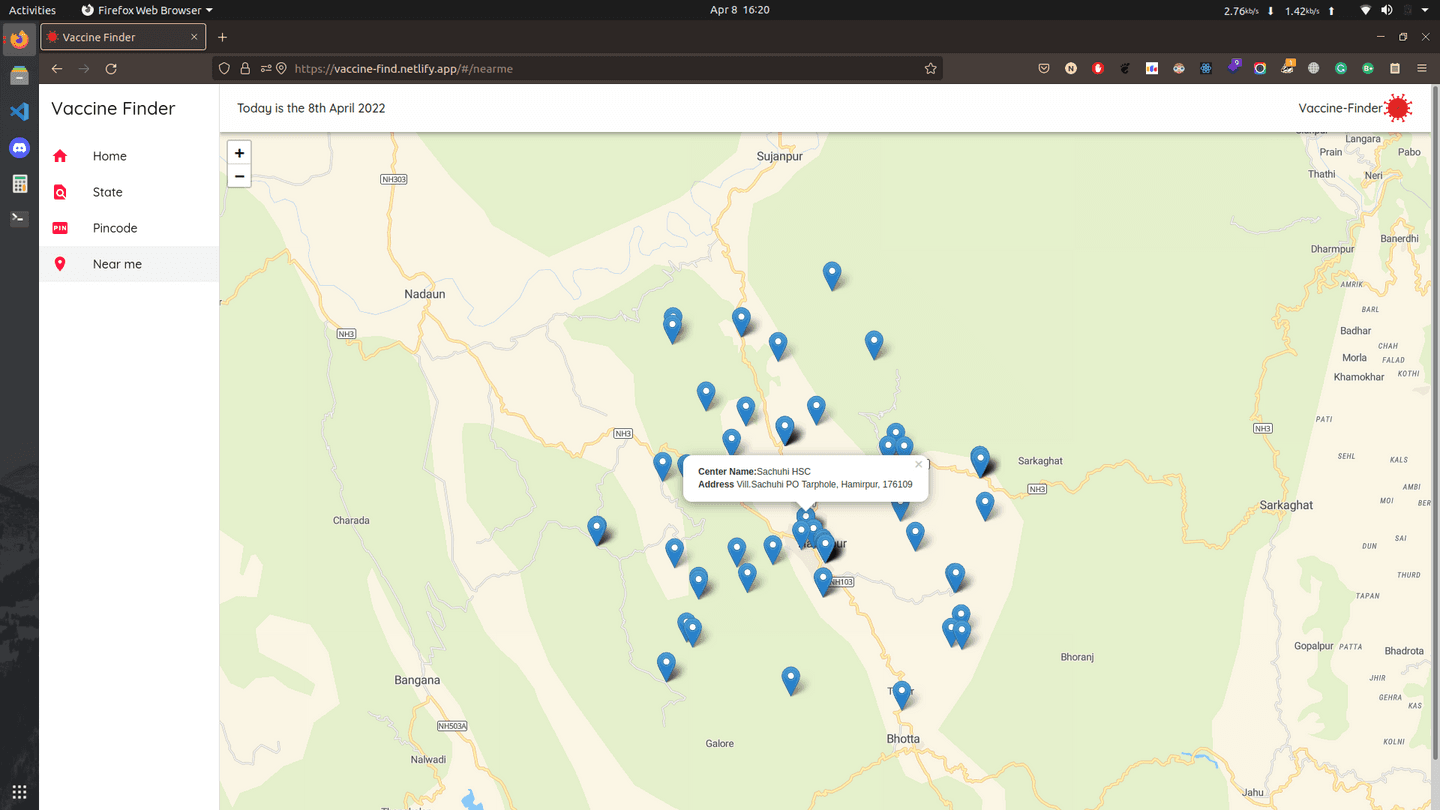The height and width of the screenshot is (810, 1440).
Task: Save page to Pocket
Action: click(x=1044, y=69)
